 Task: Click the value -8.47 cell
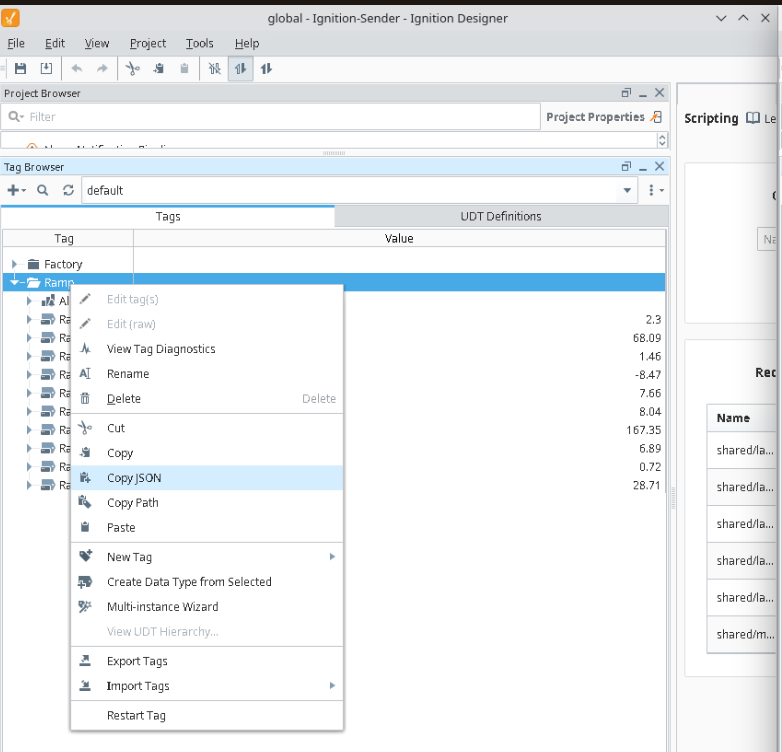tap(648, 375)
